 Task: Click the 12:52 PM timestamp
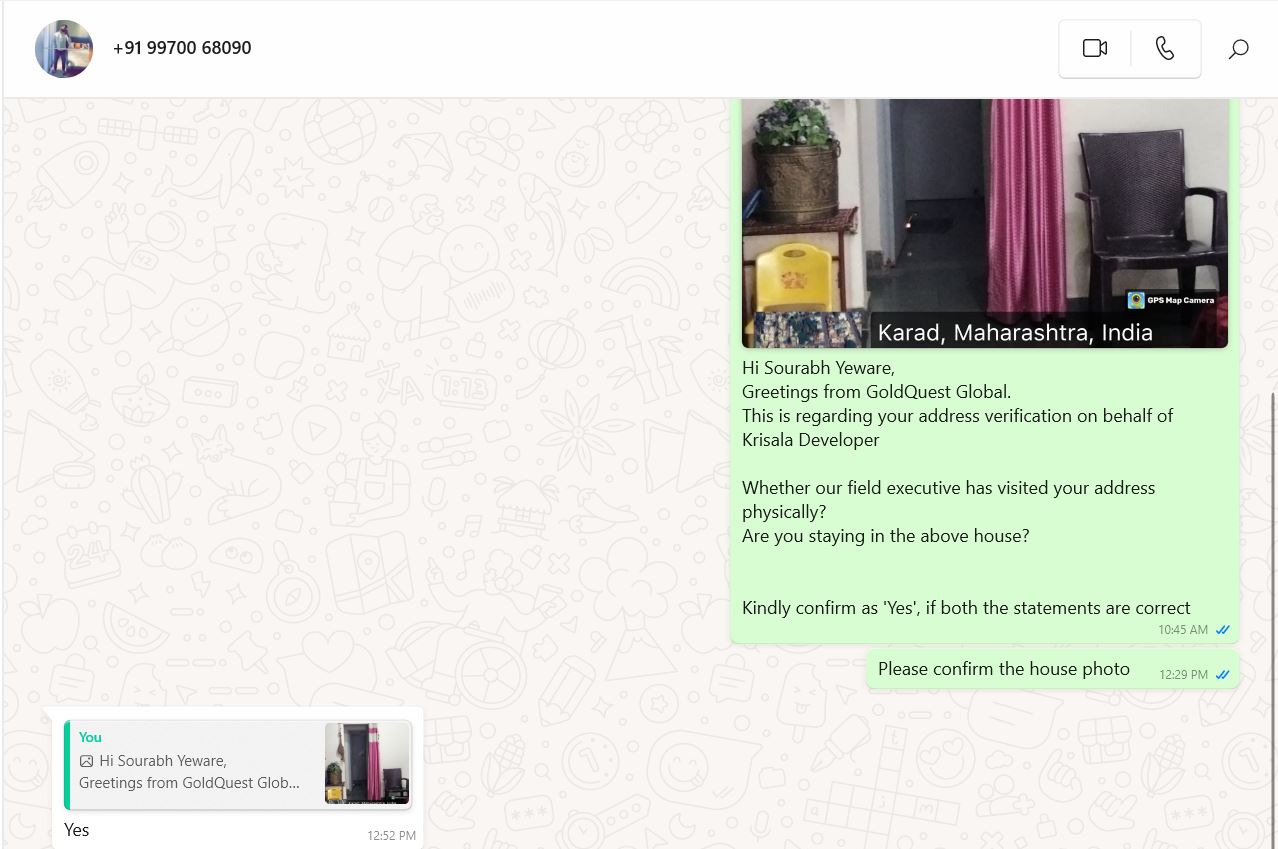391,836
